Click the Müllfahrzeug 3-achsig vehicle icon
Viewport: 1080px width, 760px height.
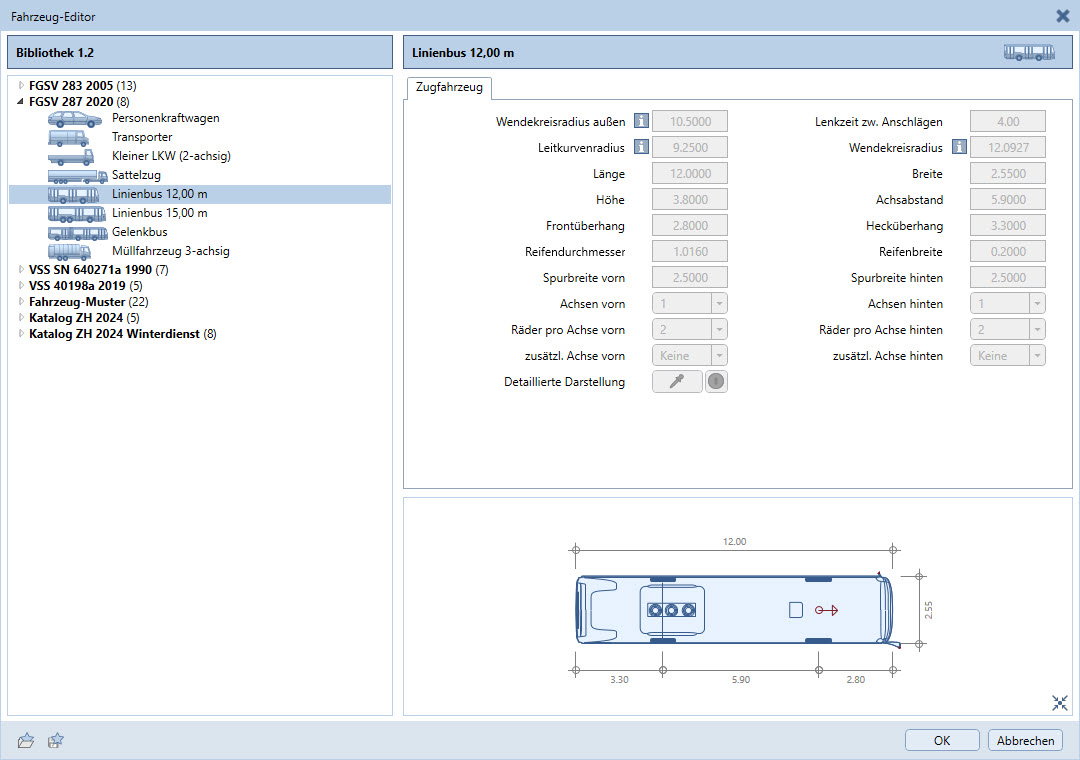tap(70, 251)
